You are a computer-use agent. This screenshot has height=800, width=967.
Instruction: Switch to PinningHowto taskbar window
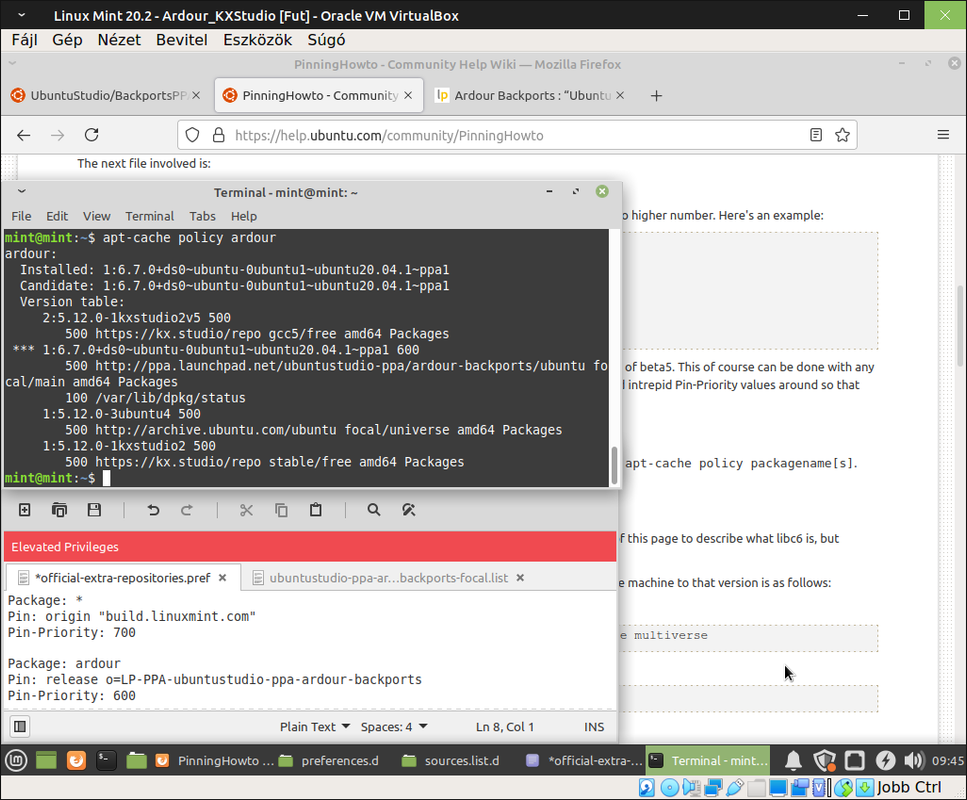click(x=213, y=761)
